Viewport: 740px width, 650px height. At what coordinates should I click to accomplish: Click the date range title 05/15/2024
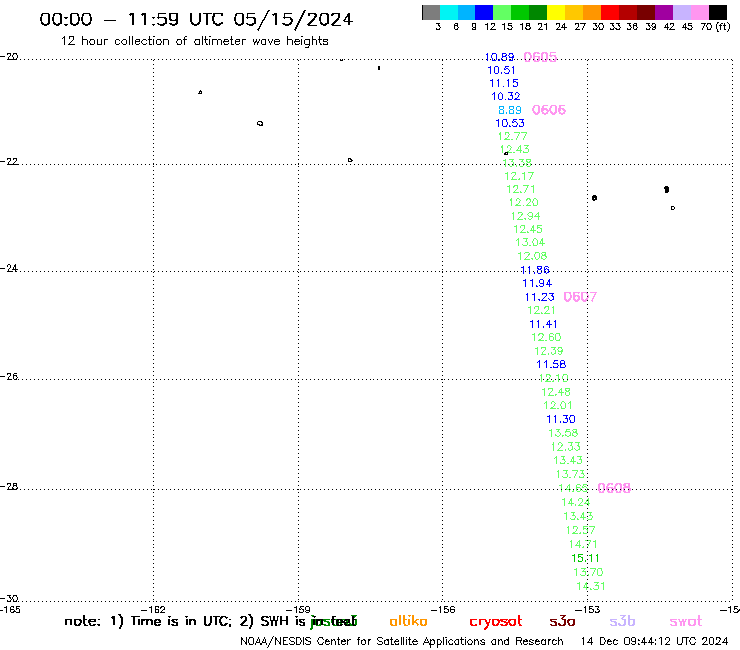[293, 20]
